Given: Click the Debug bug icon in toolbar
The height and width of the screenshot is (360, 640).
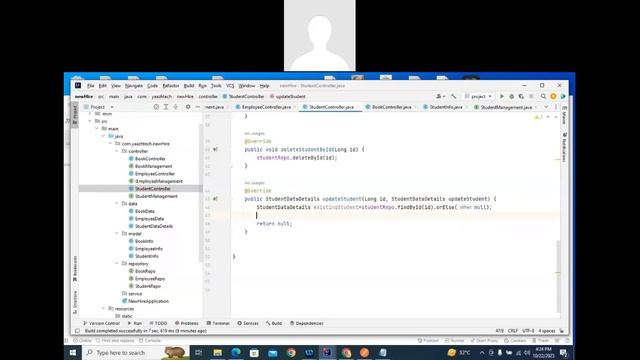Looking at the screenshot, I should 511,96.
